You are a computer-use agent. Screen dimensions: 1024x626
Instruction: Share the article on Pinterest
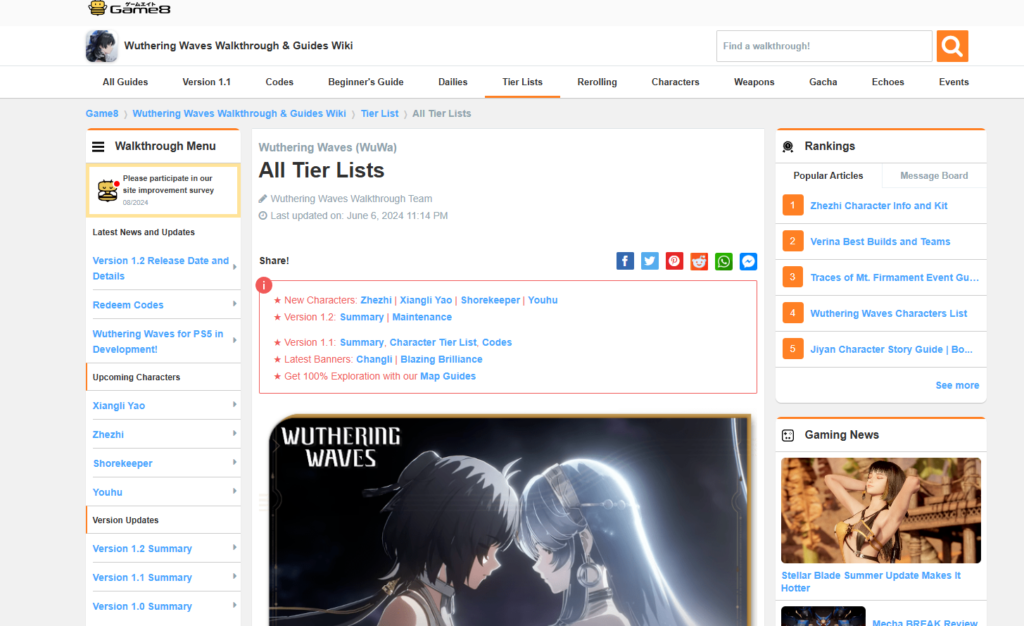tap(675, 261)
